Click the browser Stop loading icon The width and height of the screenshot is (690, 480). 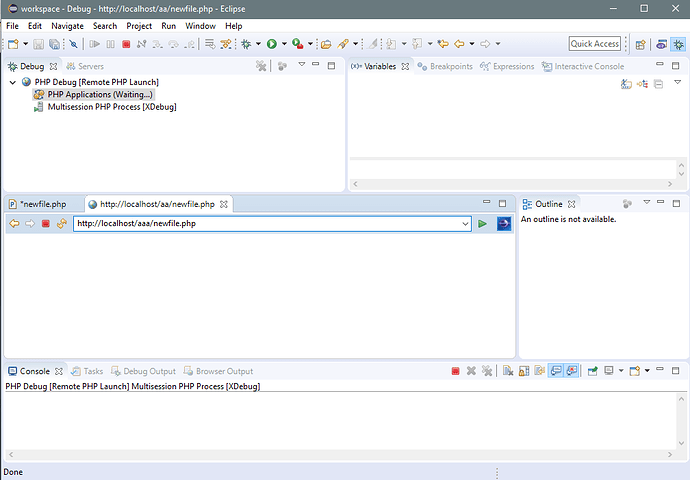(46, 224)
